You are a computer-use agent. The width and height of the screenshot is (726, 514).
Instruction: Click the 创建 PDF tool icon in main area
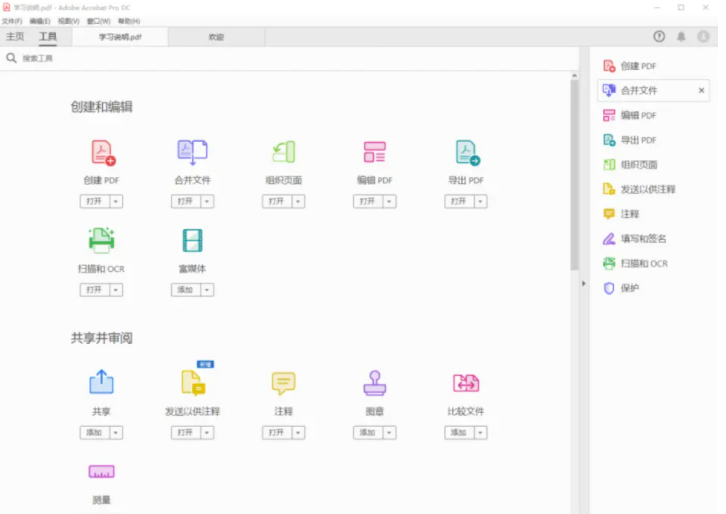(103, 152)
